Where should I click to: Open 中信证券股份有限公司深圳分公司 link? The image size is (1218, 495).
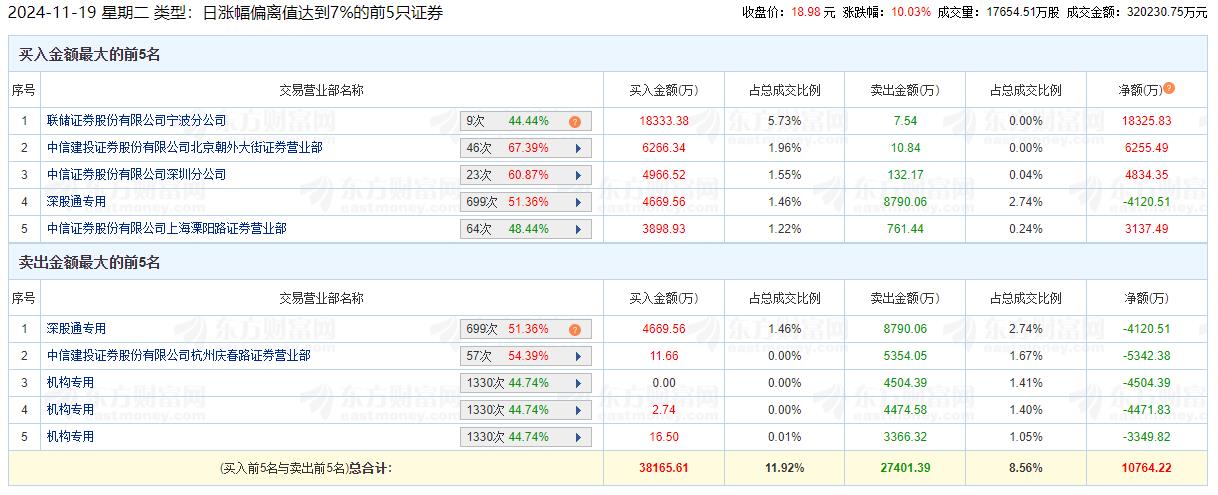pyautogui.click(x=136, y=175)
